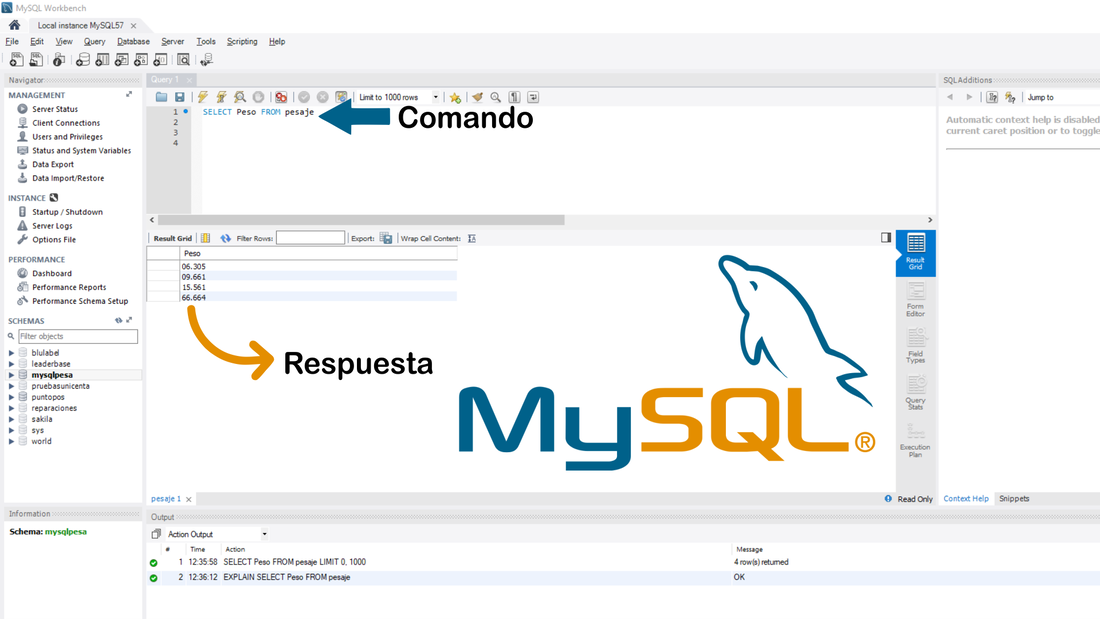Viewport: 1100px width, 619px height.
Task: Switch to Form Editor view
Action: pyautogui.click(x=915, y=300)
